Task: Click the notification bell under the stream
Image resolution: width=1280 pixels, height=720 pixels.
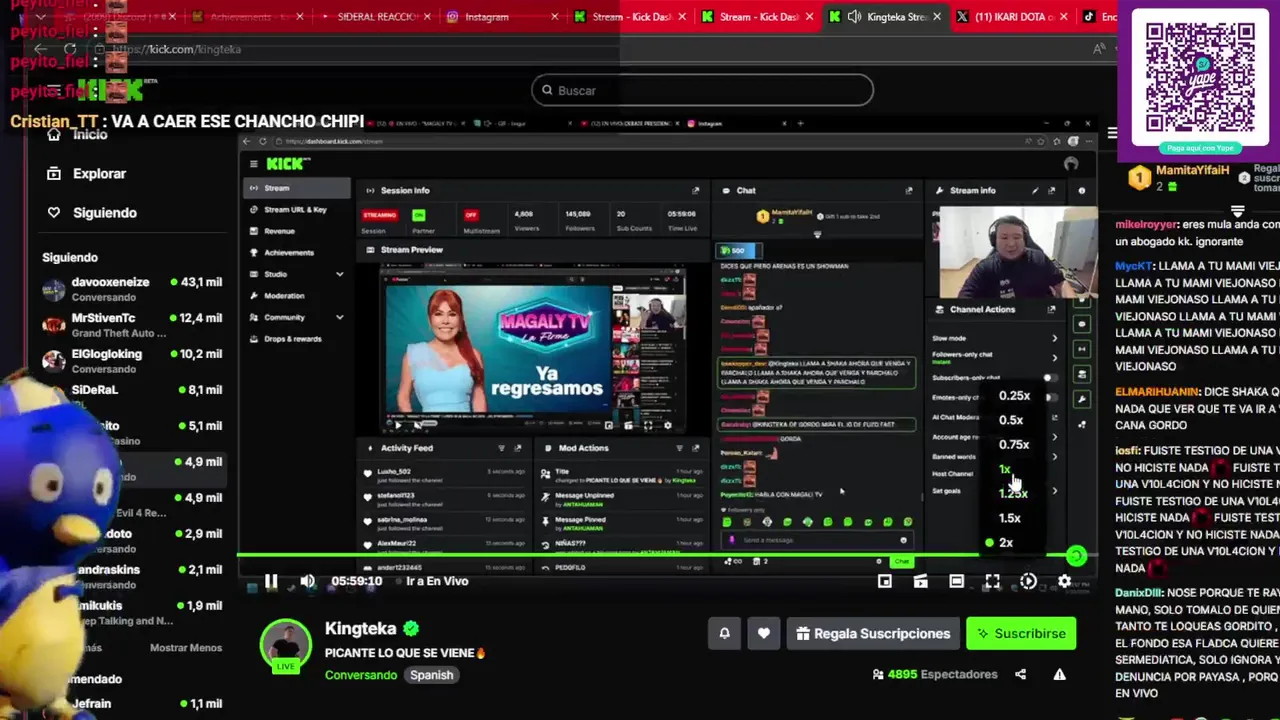Action: (725, 633)
